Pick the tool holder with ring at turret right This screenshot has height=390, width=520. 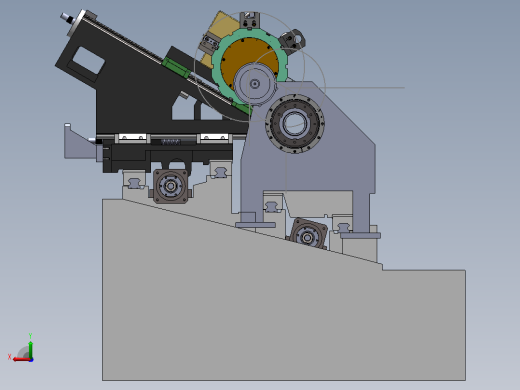tap(292, 40)
